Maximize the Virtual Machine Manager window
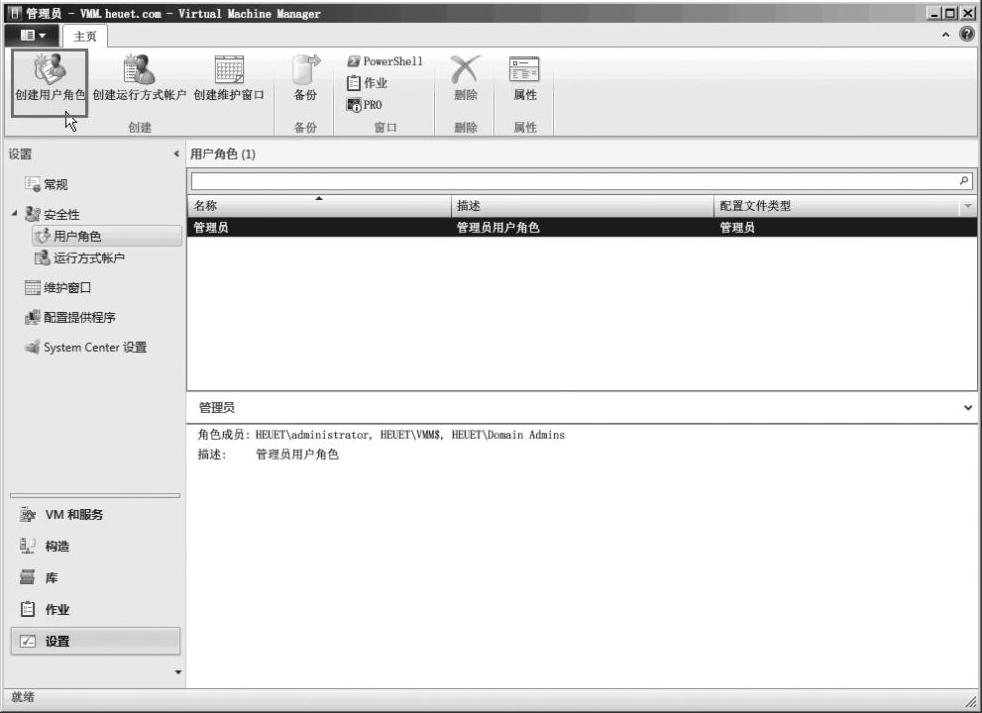This screenshot has height=713, width=982. click(950, 13)
